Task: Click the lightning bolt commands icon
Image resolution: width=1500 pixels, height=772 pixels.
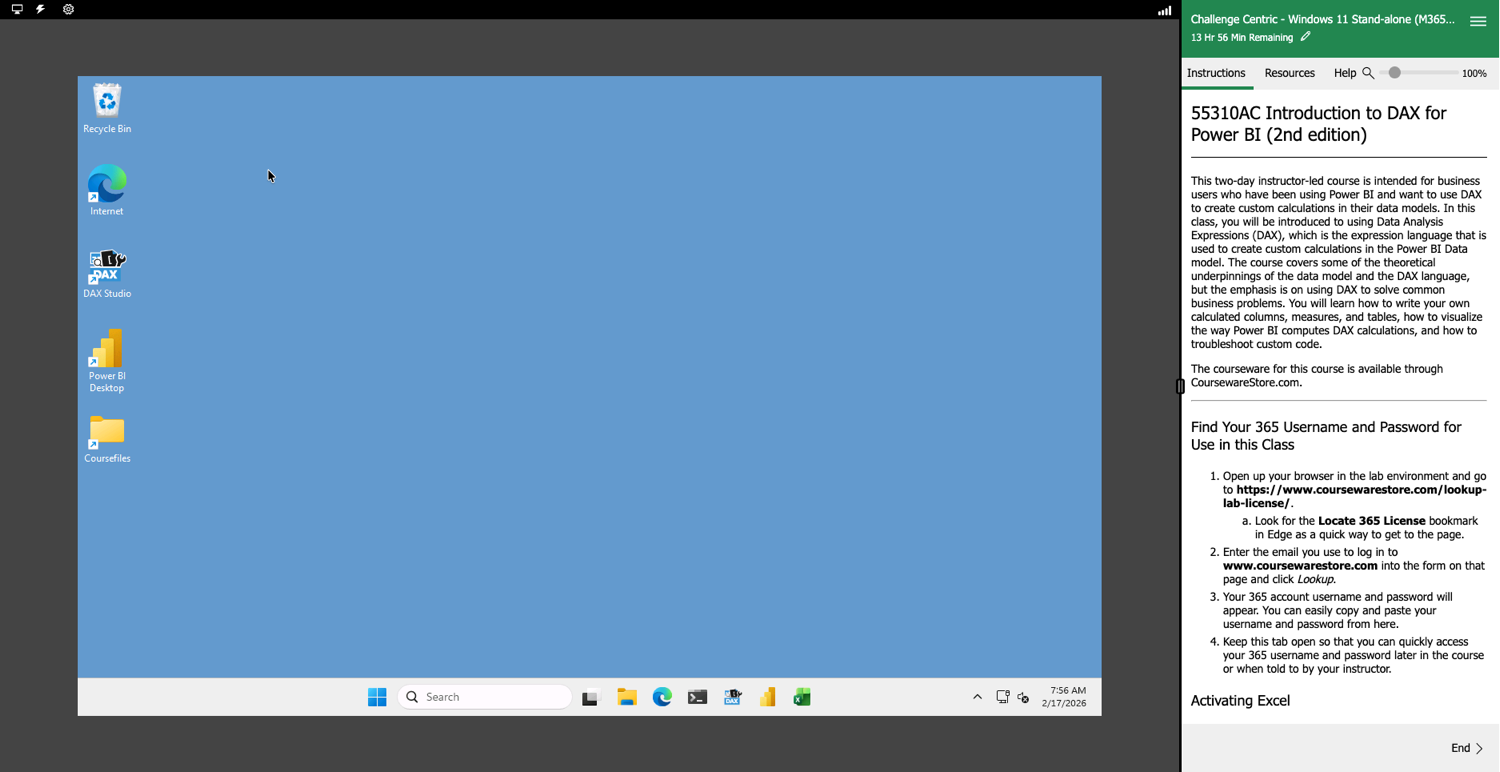Action: pos(41,10)
